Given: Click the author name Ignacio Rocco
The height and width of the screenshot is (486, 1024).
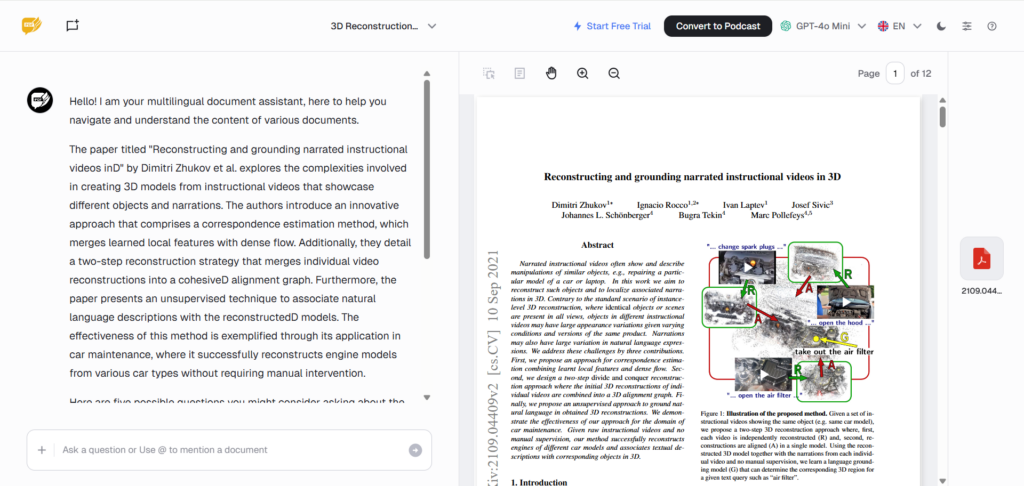Looking at the screenshot, I should pyautogui.click(x=667, y=204).
